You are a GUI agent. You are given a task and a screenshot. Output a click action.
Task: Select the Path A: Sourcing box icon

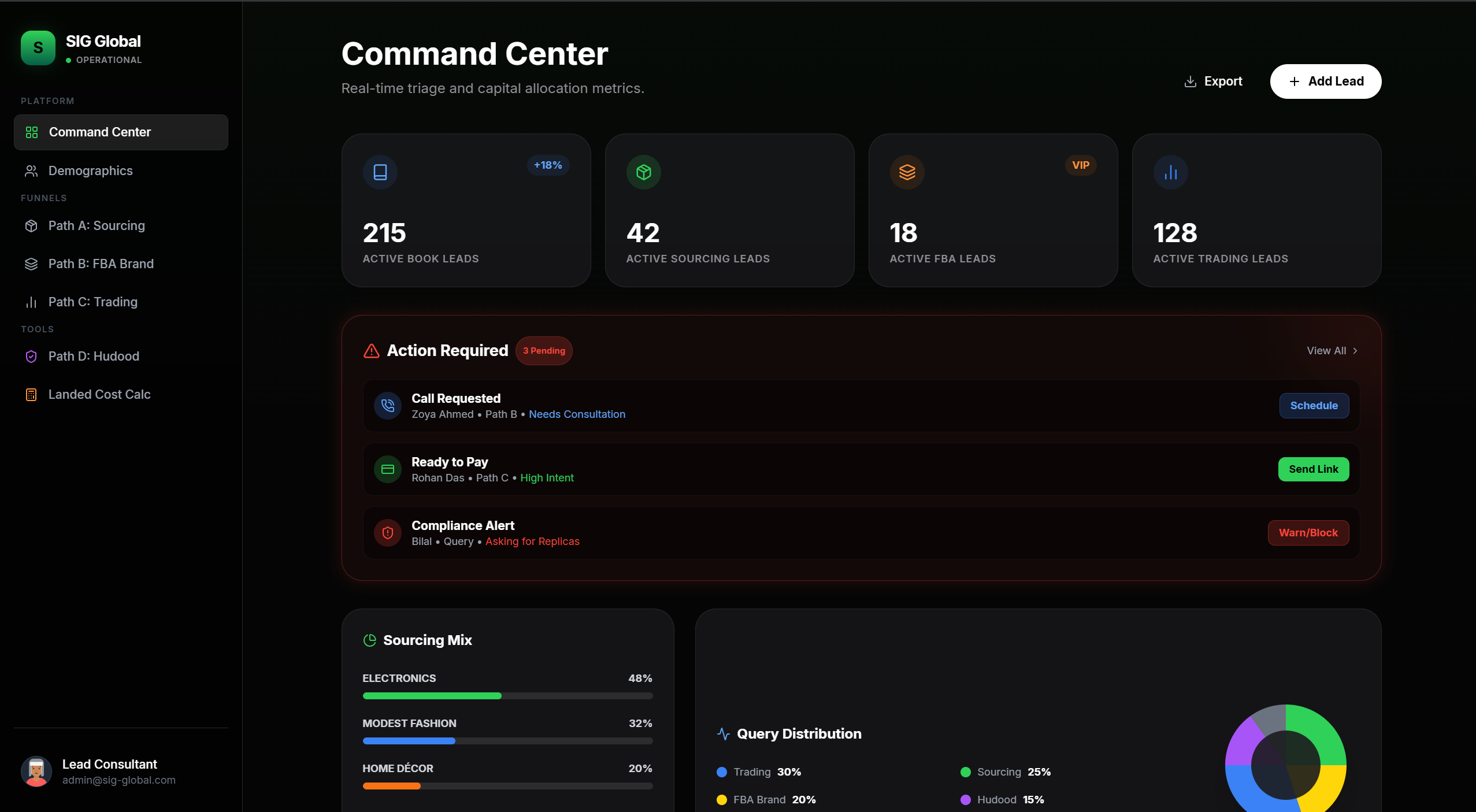coord(32,225)
